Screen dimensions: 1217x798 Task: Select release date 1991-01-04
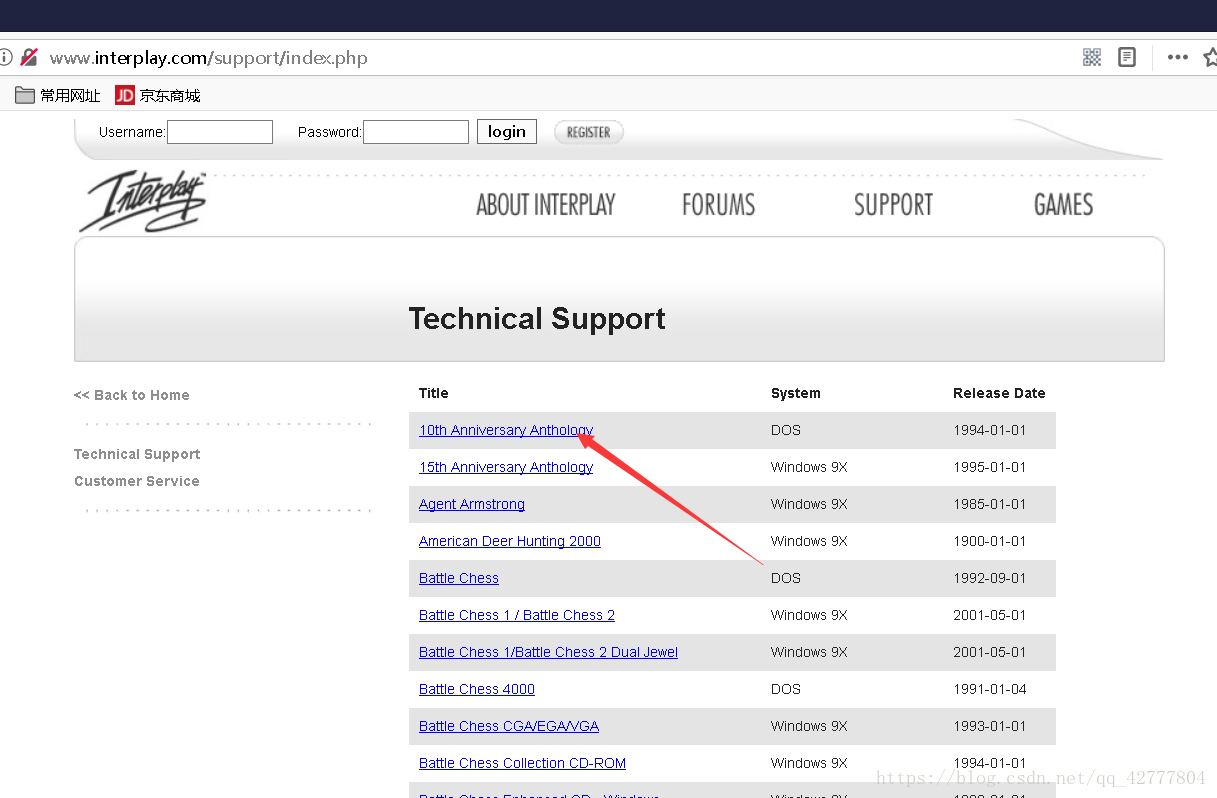point(990,689)
